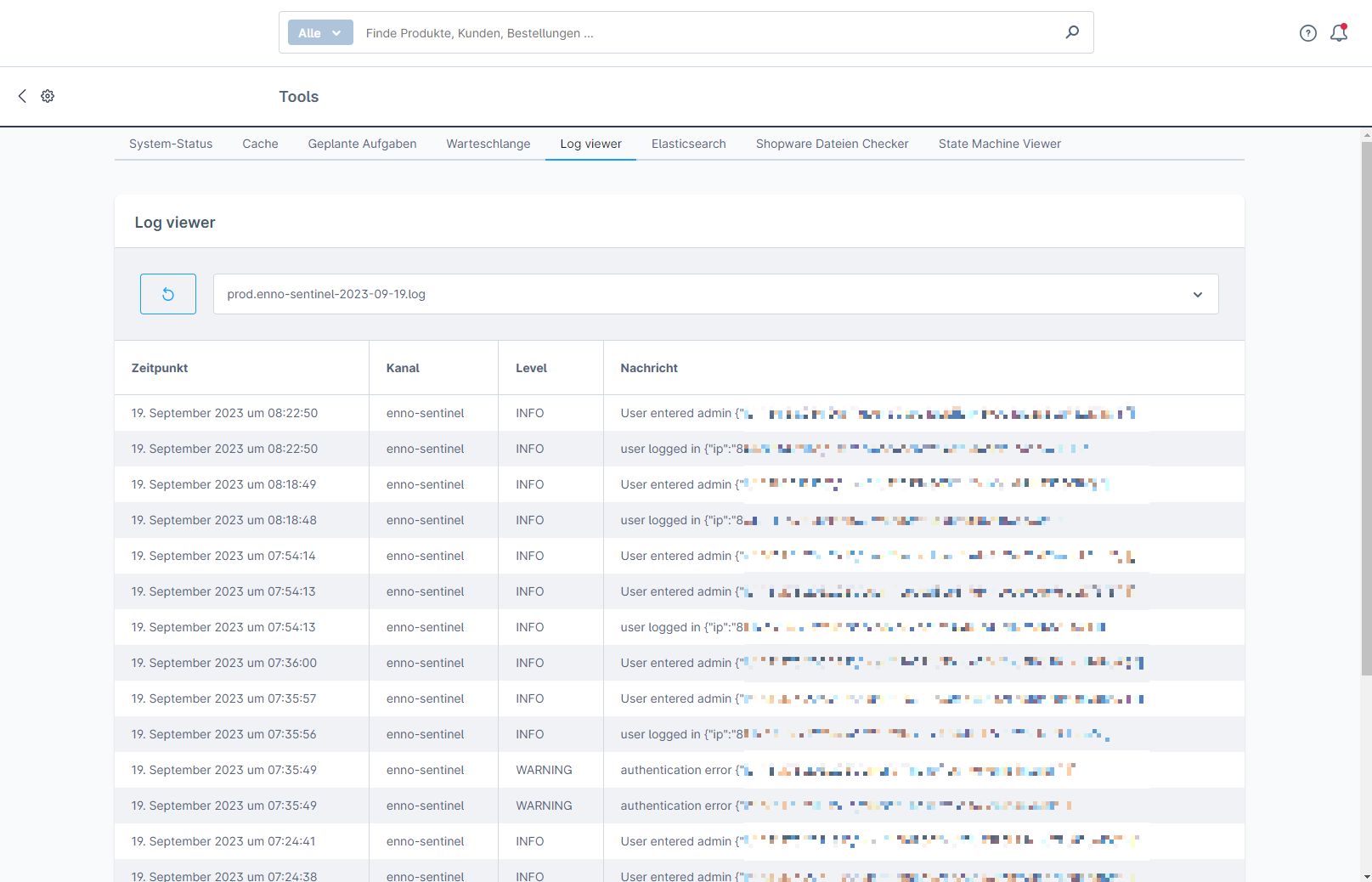Screen dimensions: 1372x882
Task: Open the Shopware Dateien Checker tab
Action: 833,144
